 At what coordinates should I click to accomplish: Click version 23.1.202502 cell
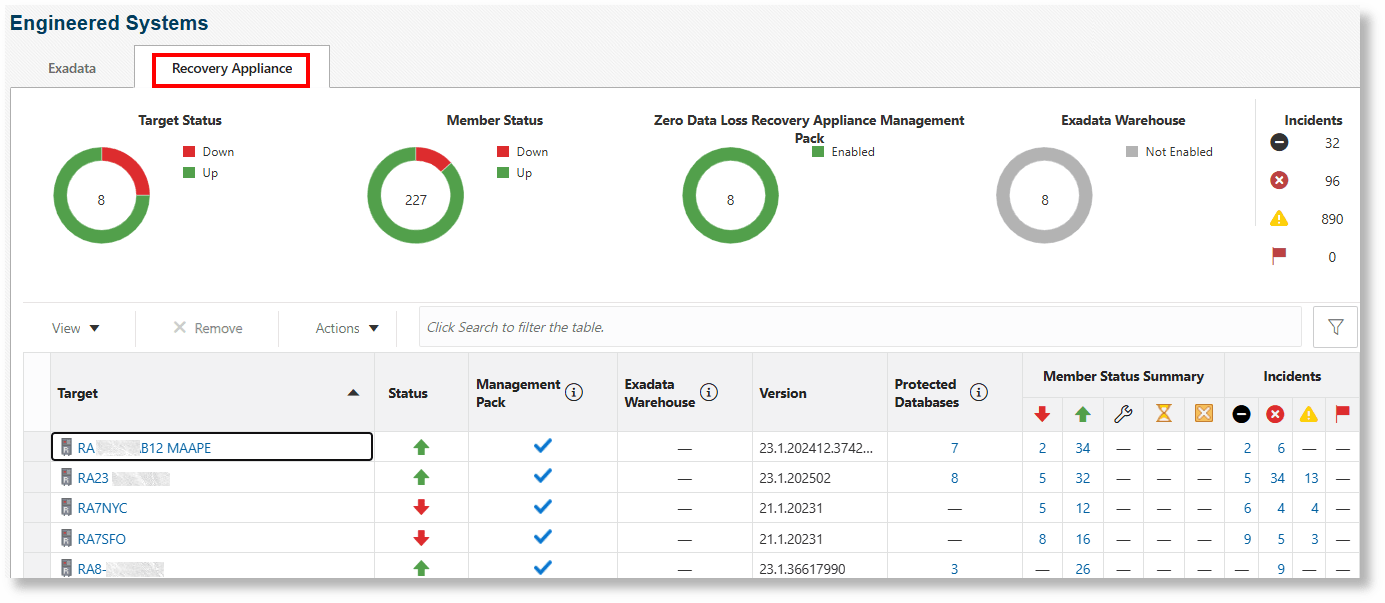pyautogui.click(x=795, y=478)
